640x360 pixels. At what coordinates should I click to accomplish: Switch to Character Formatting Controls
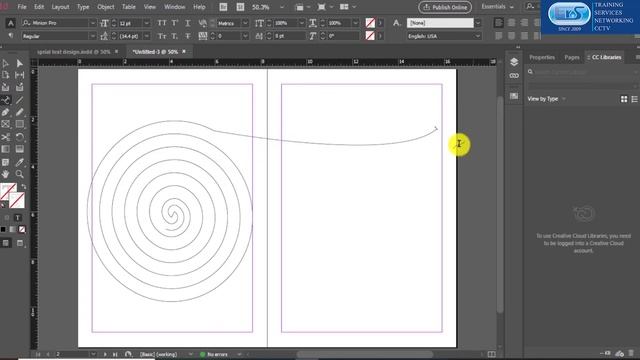tap(11, 23)
